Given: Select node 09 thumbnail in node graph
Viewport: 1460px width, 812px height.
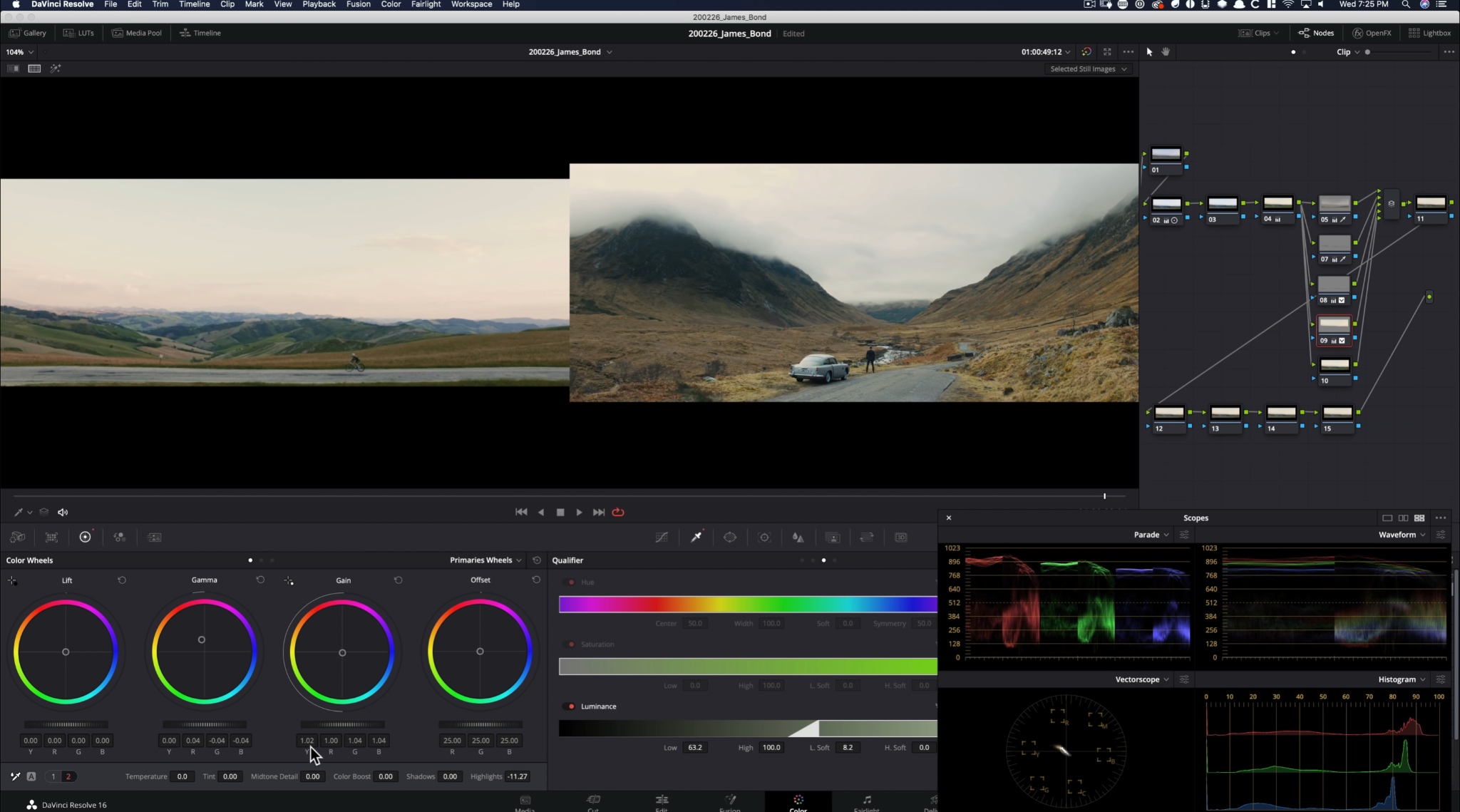Looking at the screenshot, I should tap(1334, 325).
